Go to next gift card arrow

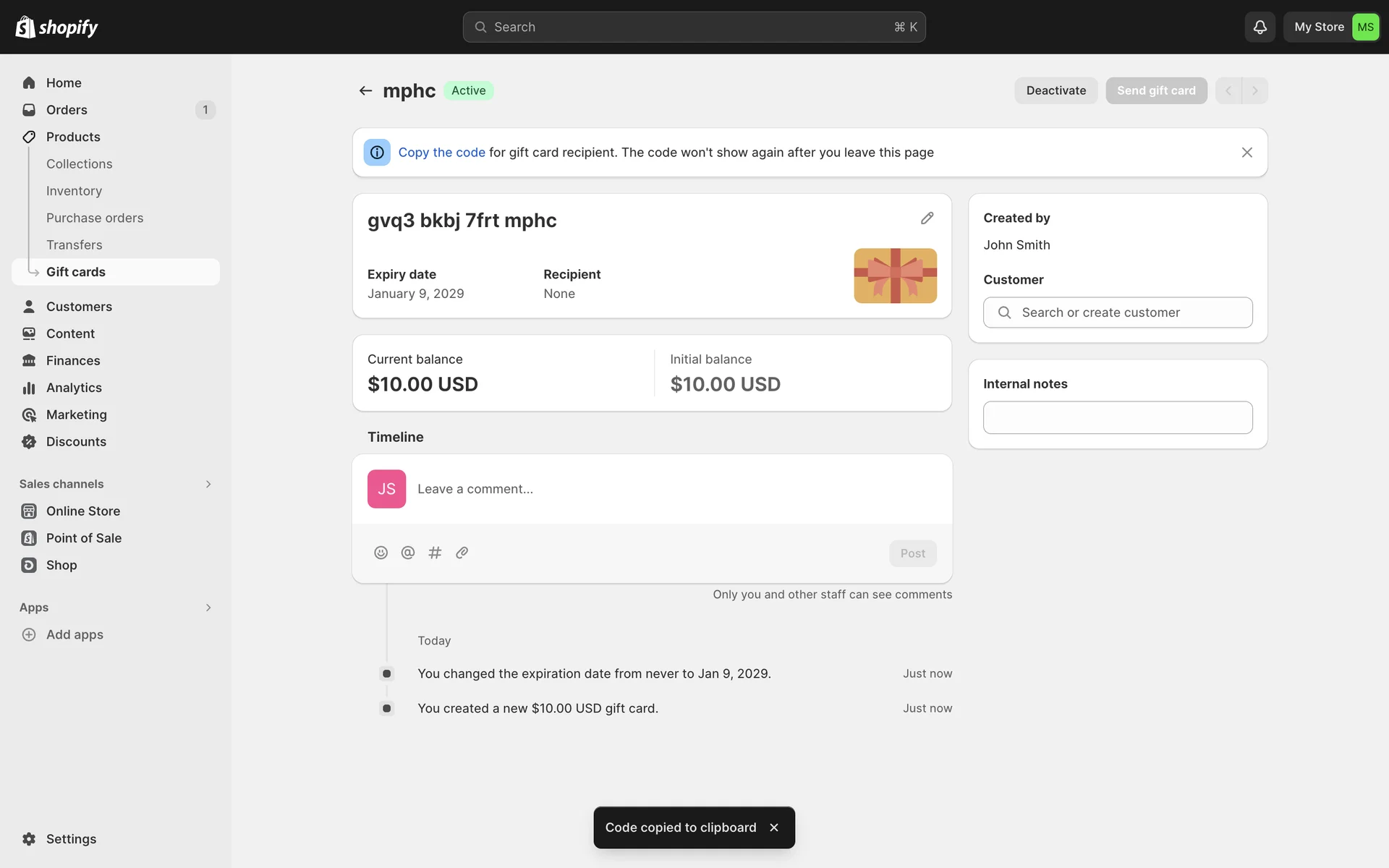click(1255, 90)
